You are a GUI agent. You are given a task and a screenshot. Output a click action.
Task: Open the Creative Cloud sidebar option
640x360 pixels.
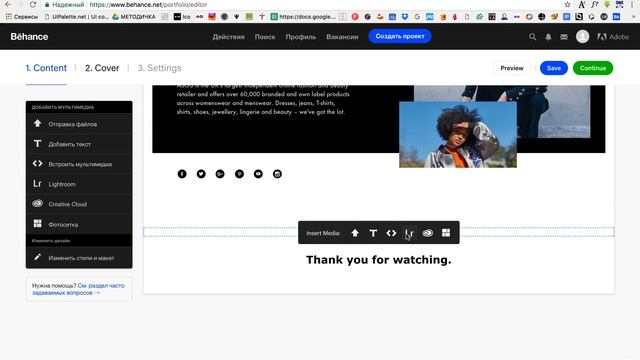click(79, 204)
